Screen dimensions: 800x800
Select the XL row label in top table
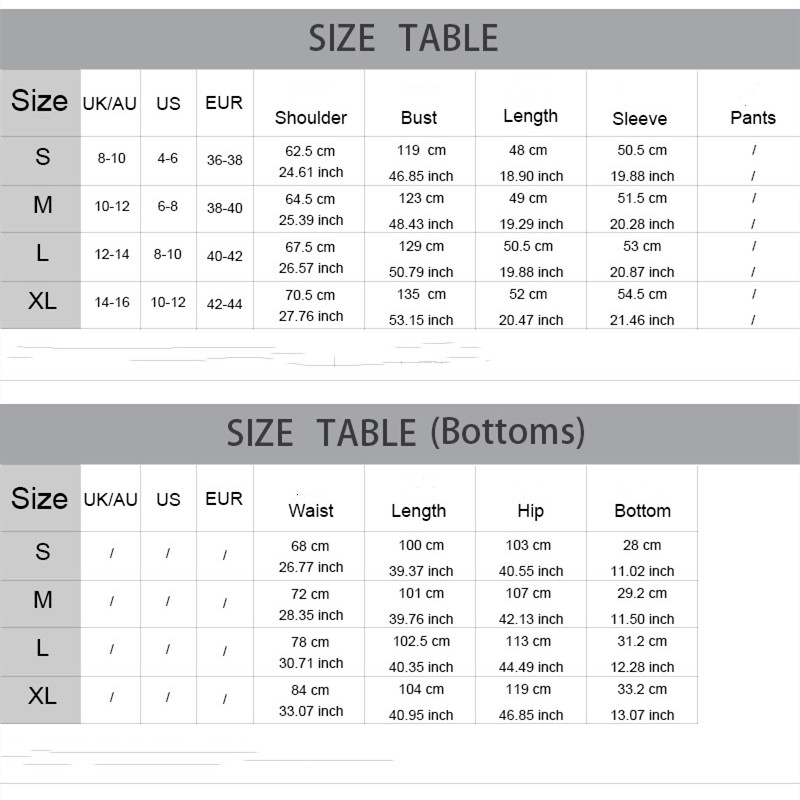click(42, 301)
